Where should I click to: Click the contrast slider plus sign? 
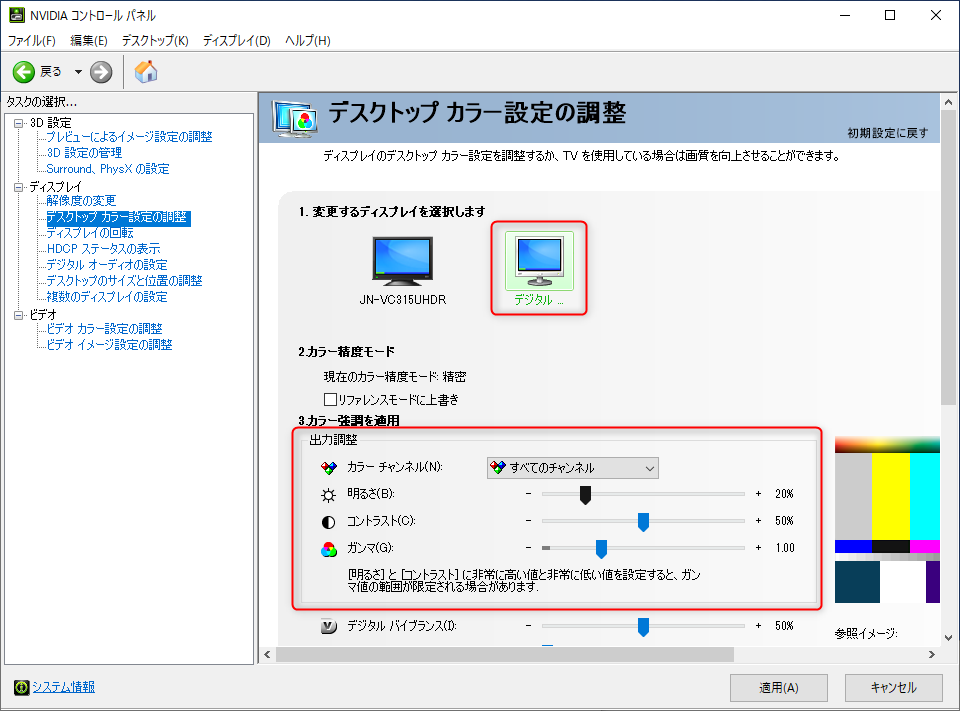(758, 521)
